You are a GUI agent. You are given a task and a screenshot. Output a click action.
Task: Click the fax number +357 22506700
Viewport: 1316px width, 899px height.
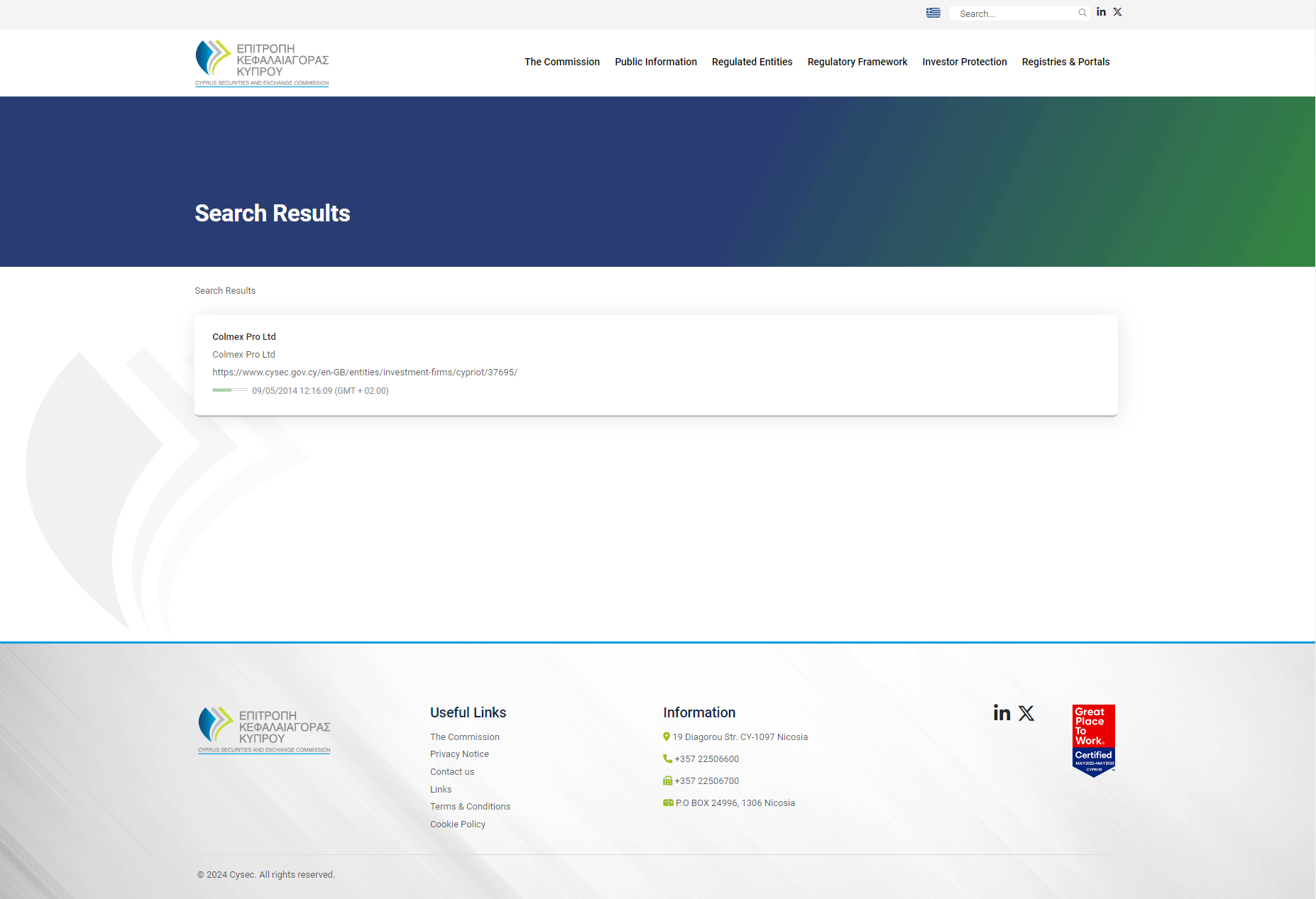[707, 781]
